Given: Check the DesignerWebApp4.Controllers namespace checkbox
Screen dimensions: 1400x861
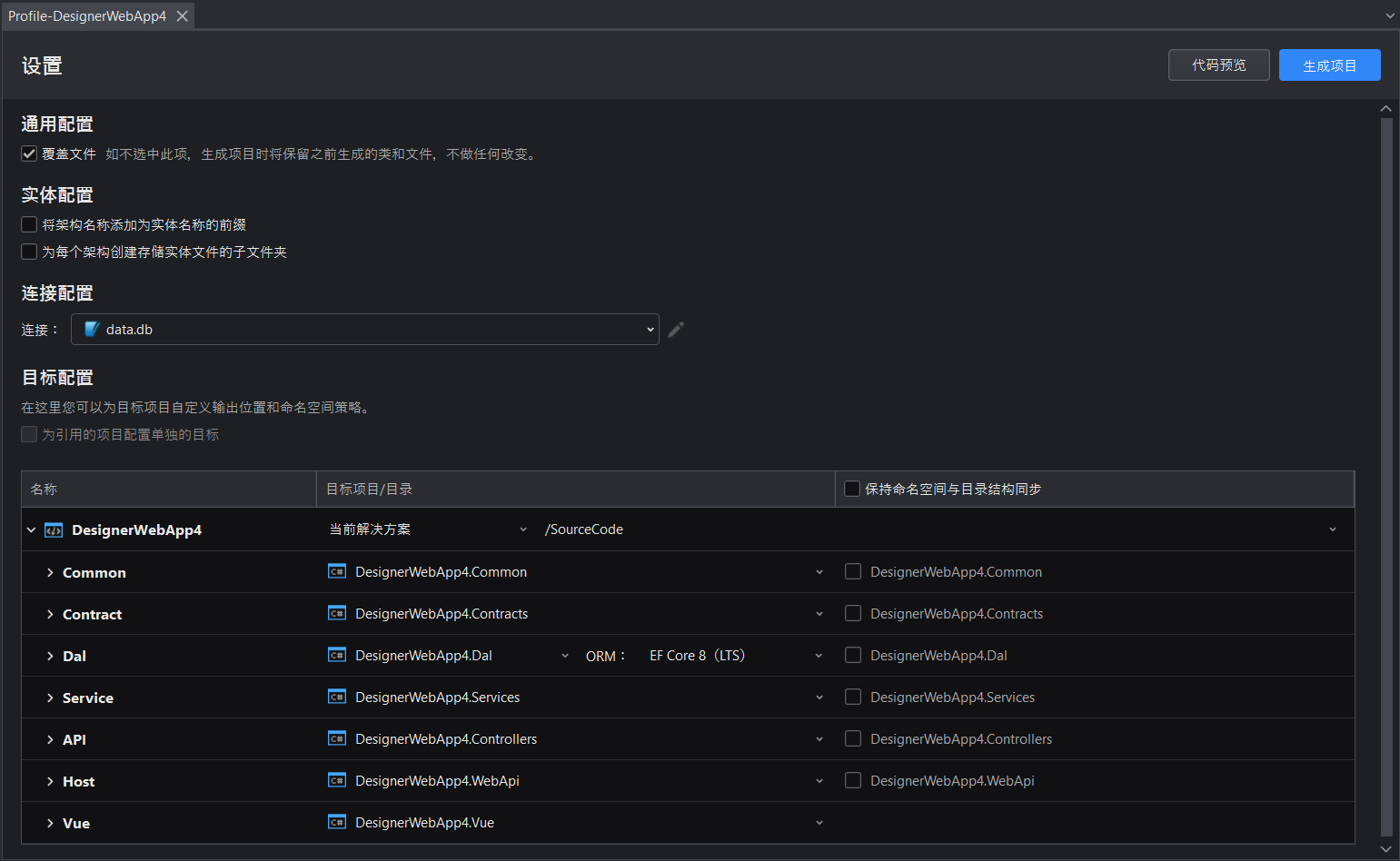Looking at the screenshot, I should (853, 738).
